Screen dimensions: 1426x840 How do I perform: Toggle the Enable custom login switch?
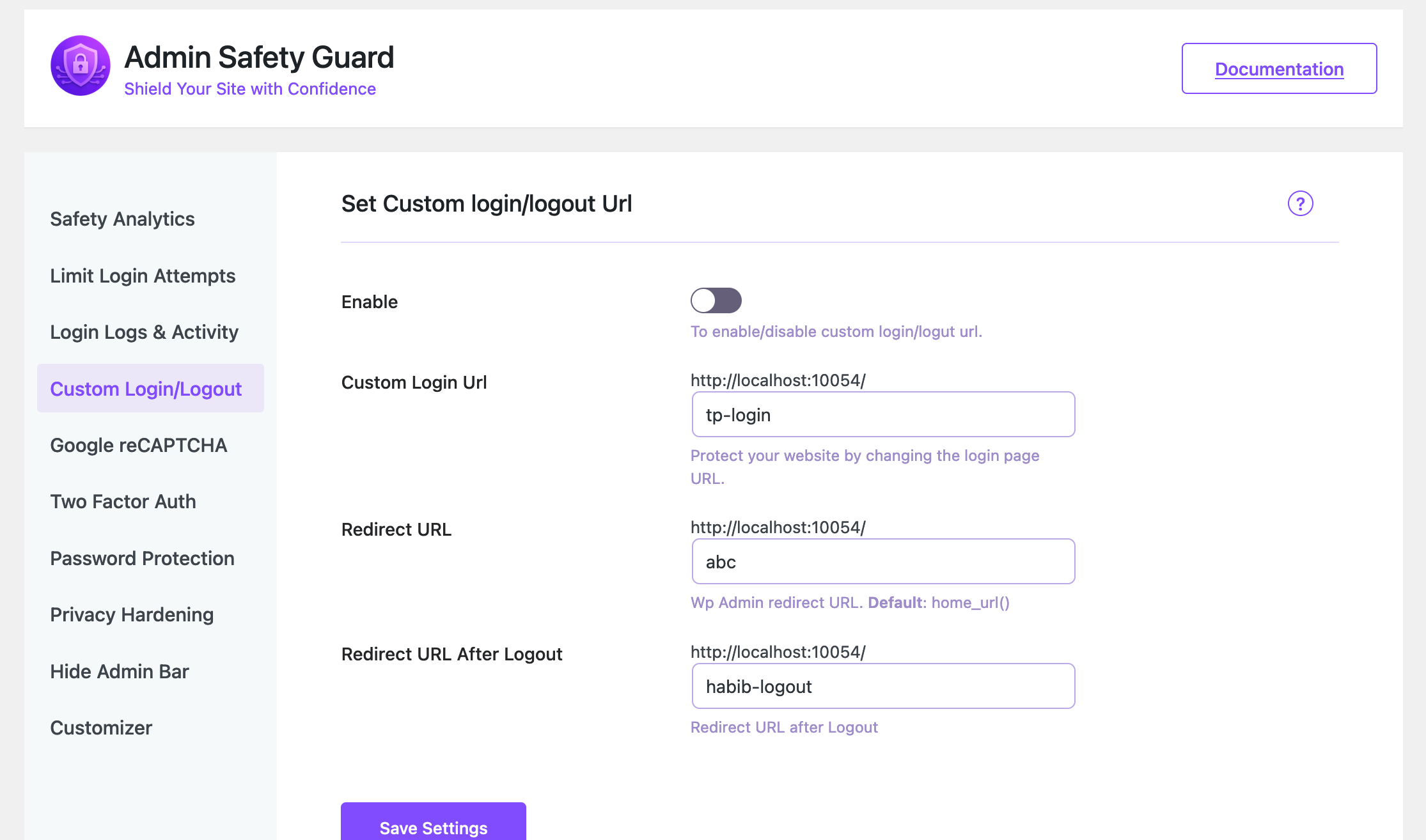(716, 300)
